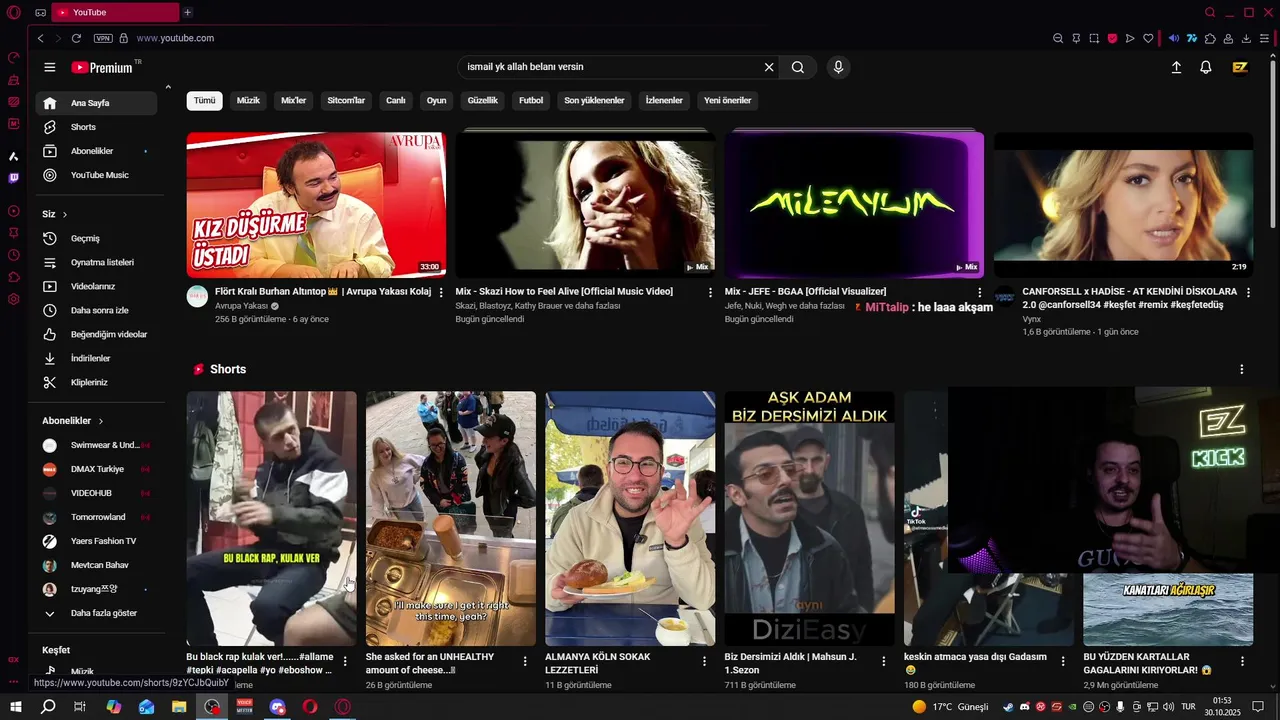This screenshot has width=1280, height=720.
Task: Open Shorts in the sidebar
Action: point(96,127)
